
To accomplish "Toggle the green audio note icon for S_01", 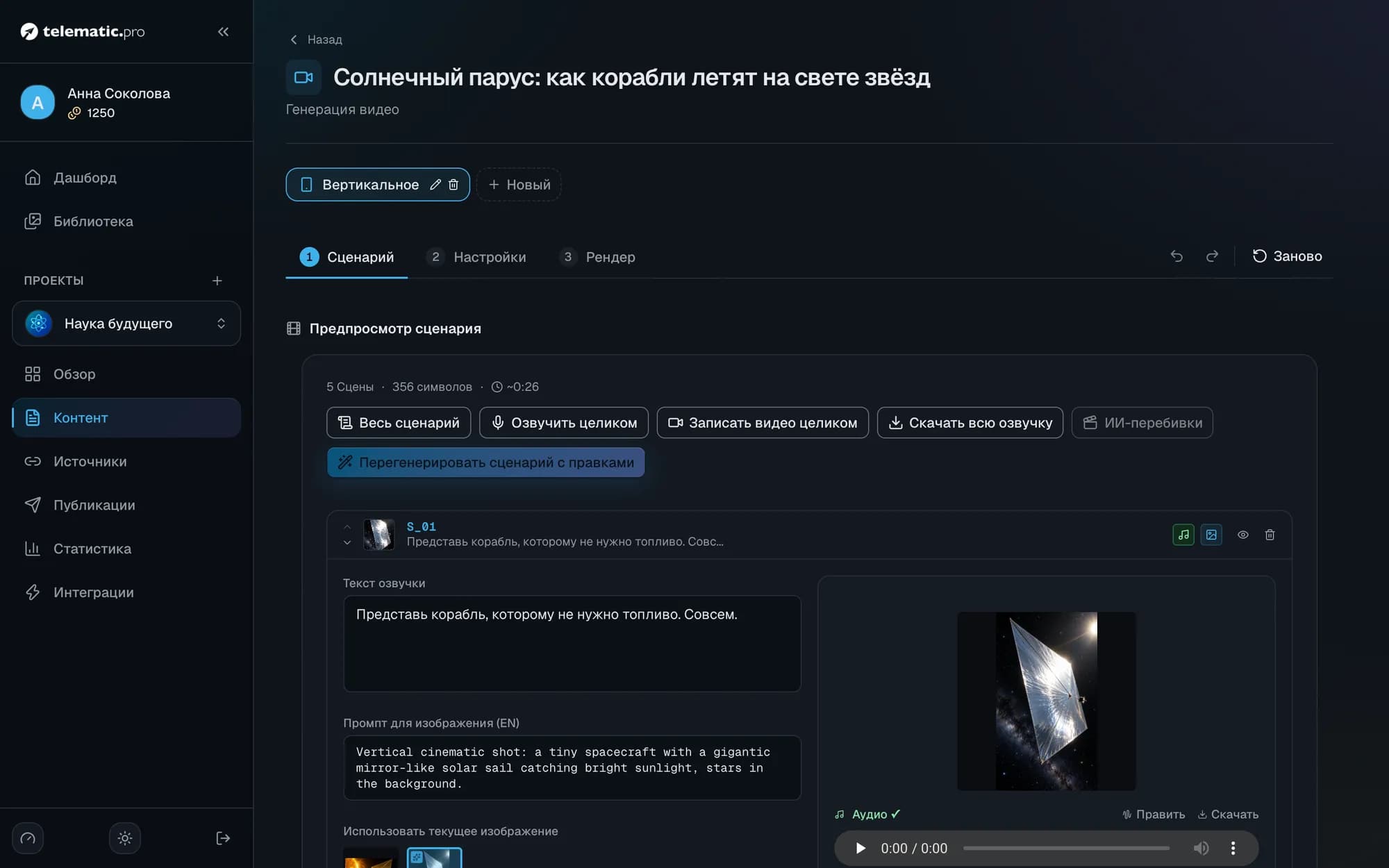I will [x=1183, y=535].
